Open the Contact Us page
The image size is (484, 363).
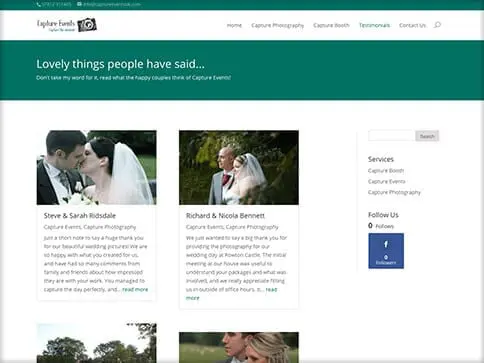(412, 25)
